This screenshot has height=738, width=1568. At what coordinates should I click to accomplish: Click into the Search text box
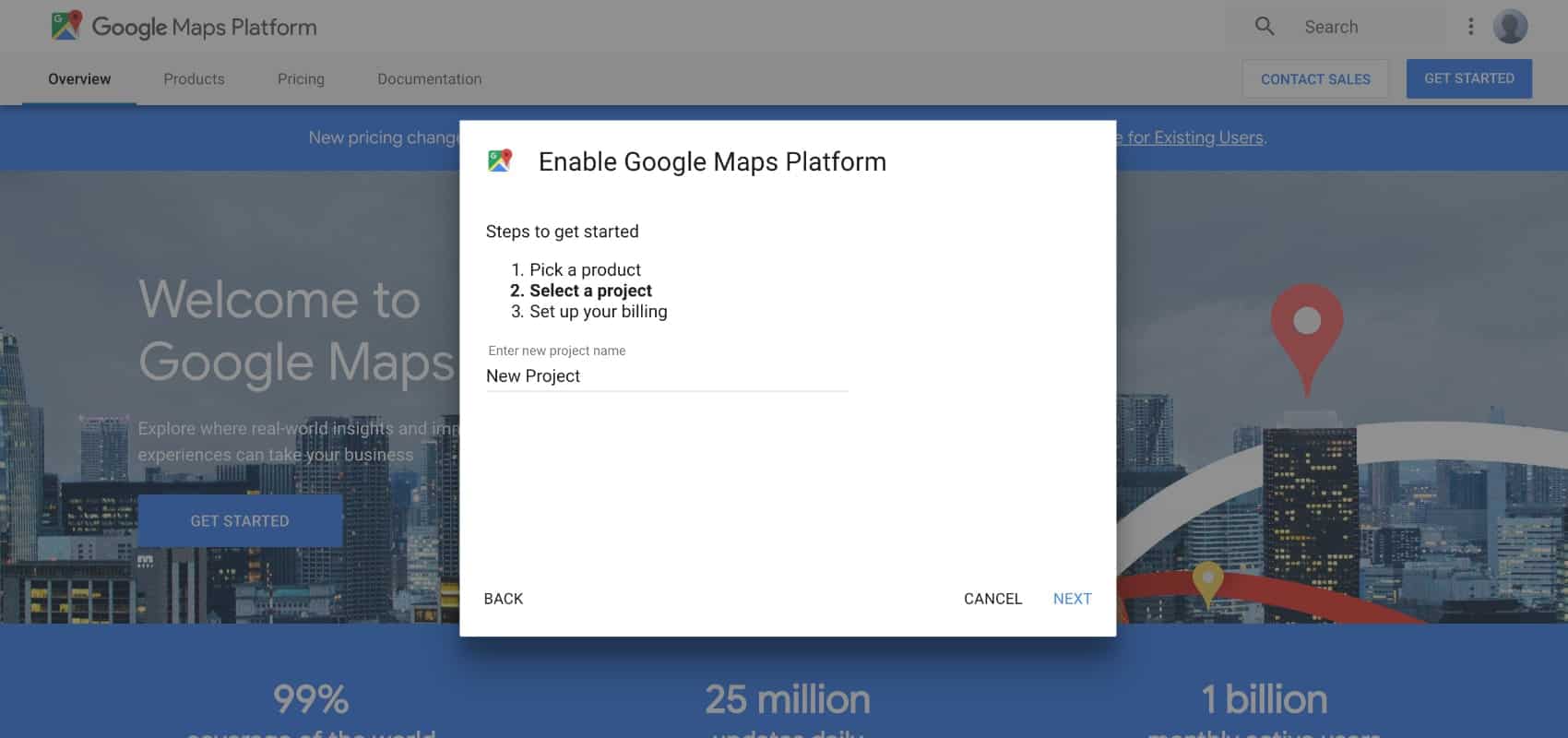point(1365,27)
